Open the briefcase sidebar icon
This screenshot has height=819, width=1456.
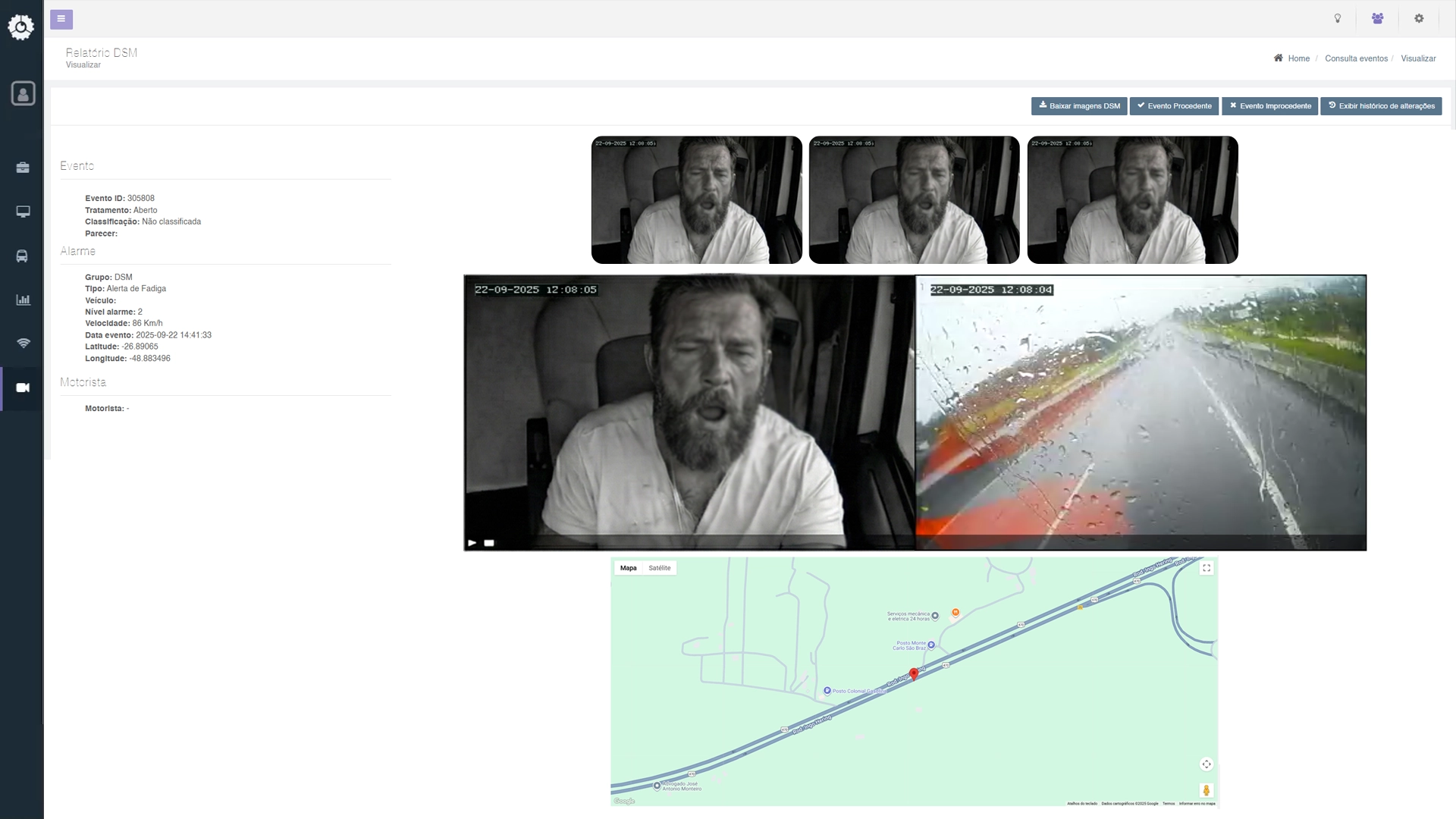point(23,168)
